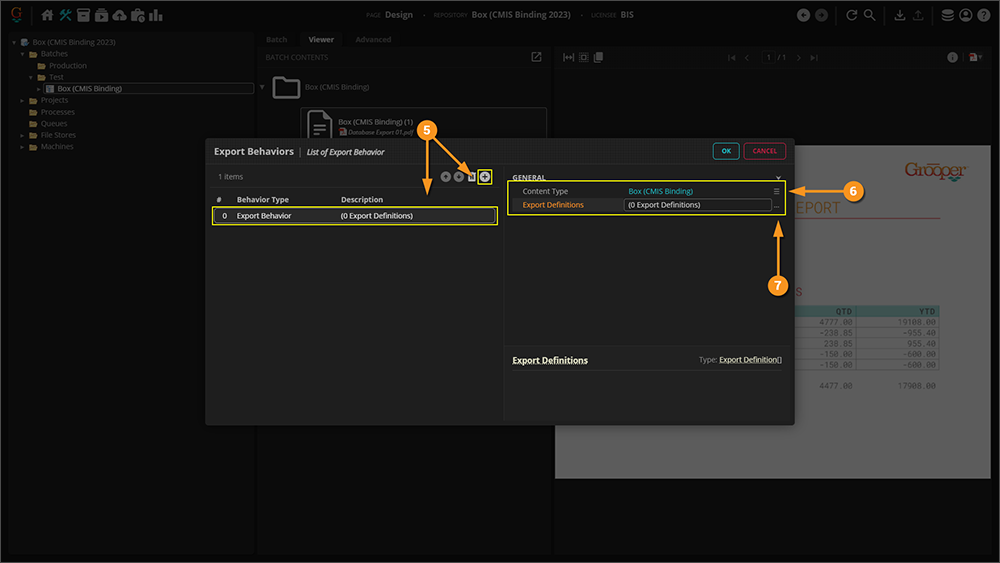Click the Grooper logo icon in top bar
This screenshot has width=1000, height=563.
[17, 14]
